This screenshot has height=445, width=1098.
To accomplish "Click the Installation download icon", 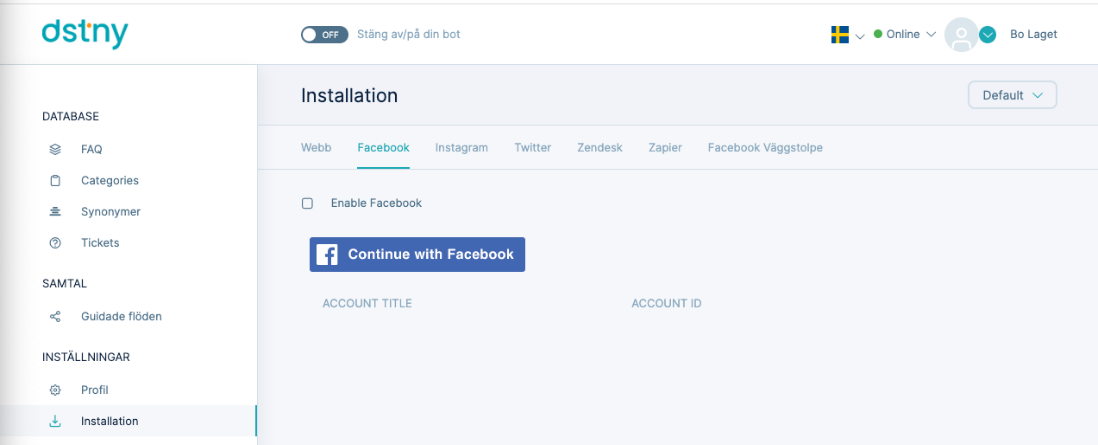I will pyautogui.click(x=55, y=421).
